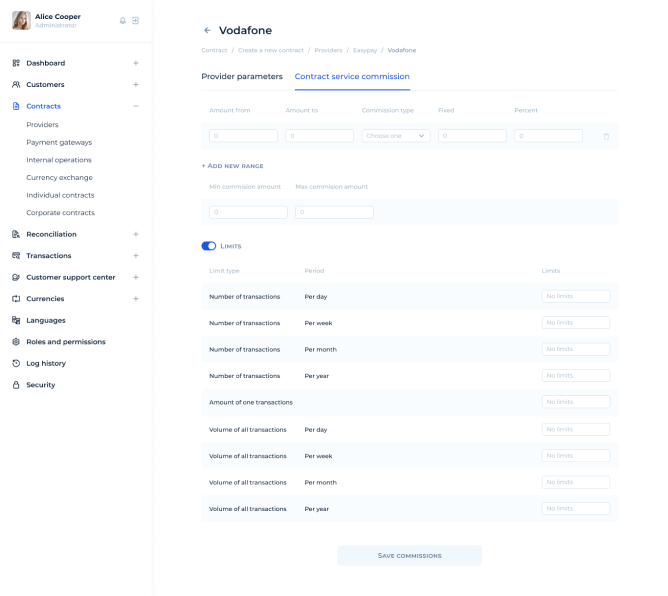Expand the Dashboard menu with plus
The image size is (668, 596).
(x=136, y=63)
